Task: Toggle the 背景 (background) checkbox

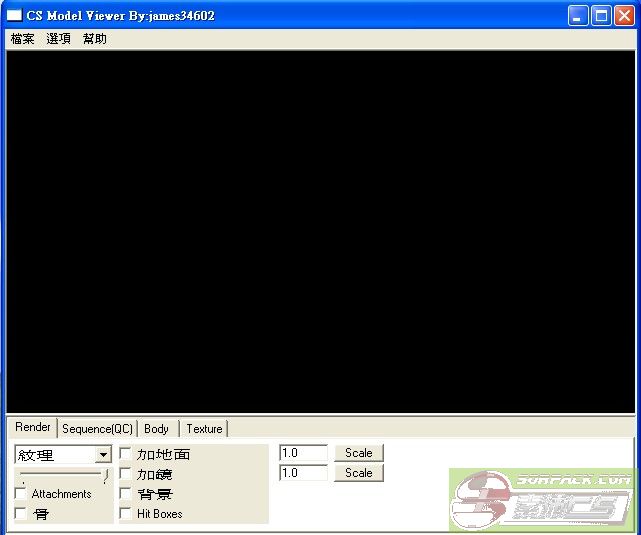Action: [x=125, y=494]
